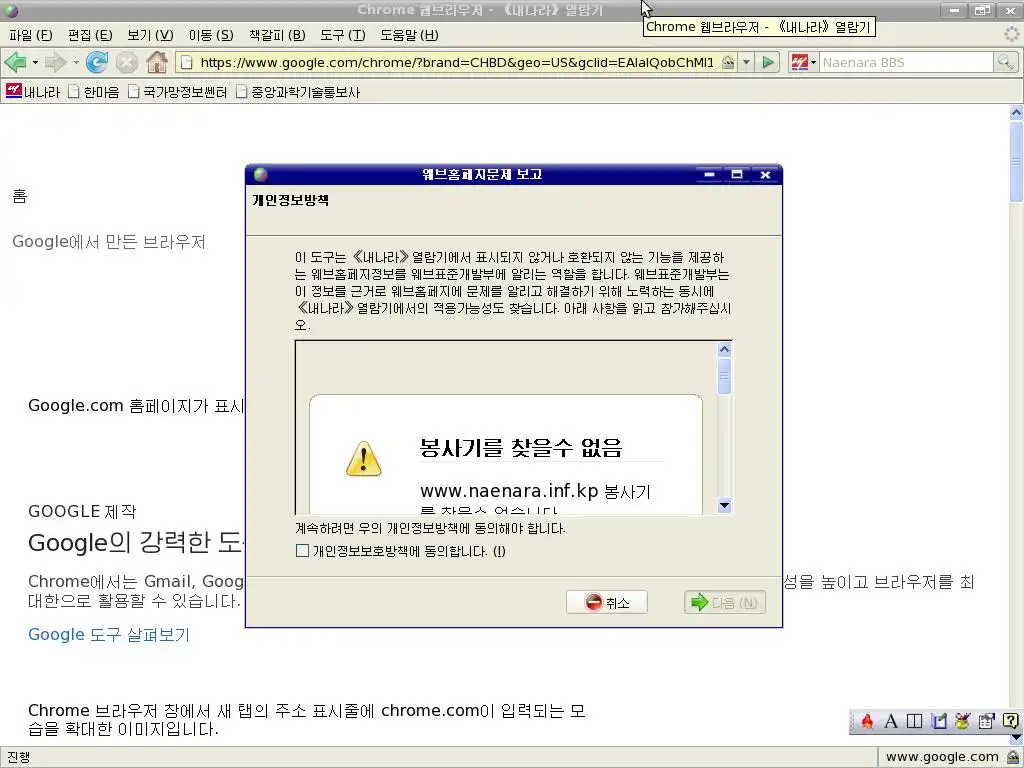Open the 책갈피 (B) menu
Screen dimensions: 1024x768
[x=277, y=35]
